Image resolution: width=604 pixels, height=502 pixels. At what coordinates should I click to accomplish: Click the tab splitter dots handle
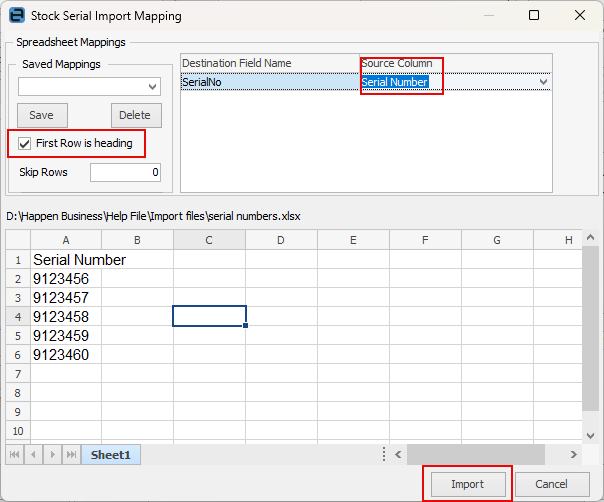point(384,455)
